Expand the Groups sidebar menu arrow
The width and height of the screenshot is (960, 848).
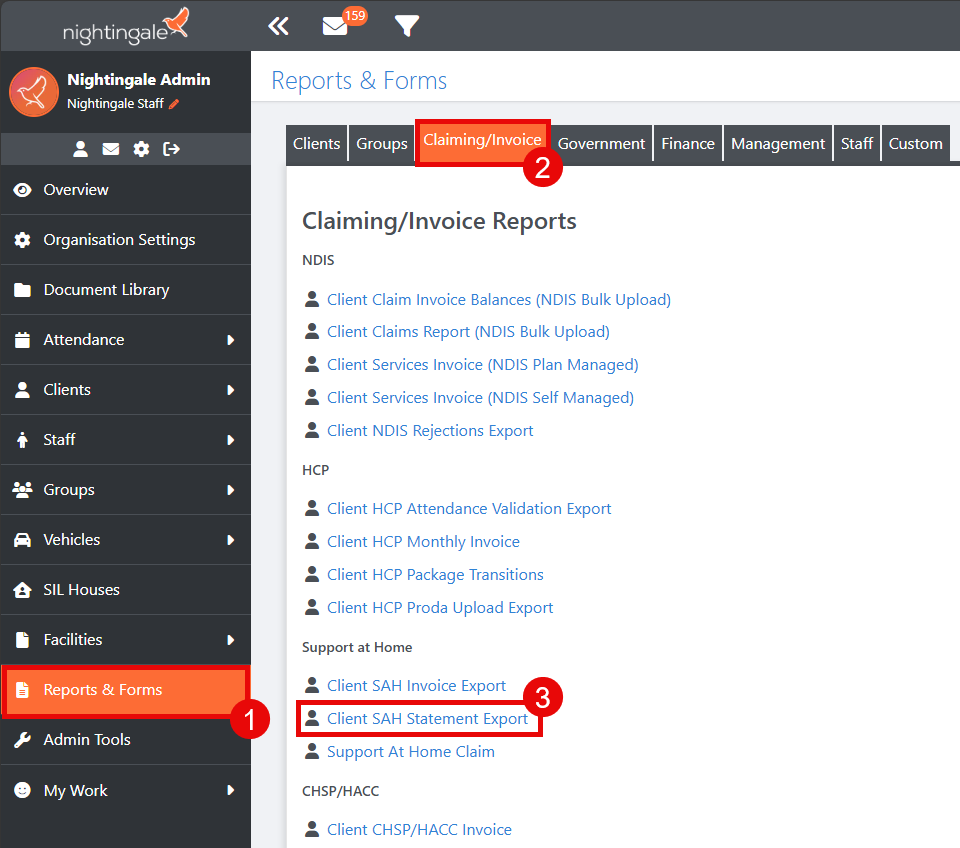(x=231, y=490)
